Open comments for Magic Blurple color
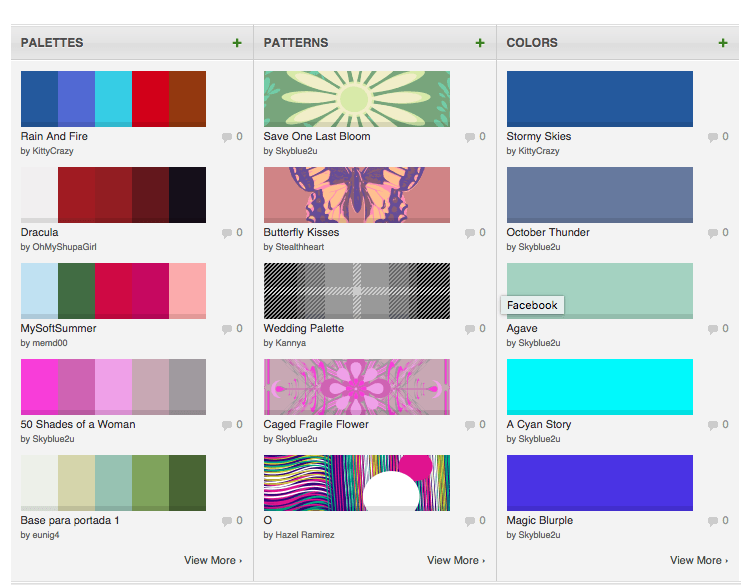The height and width of the screenshot is (585, 747). (x=718, y=521)
